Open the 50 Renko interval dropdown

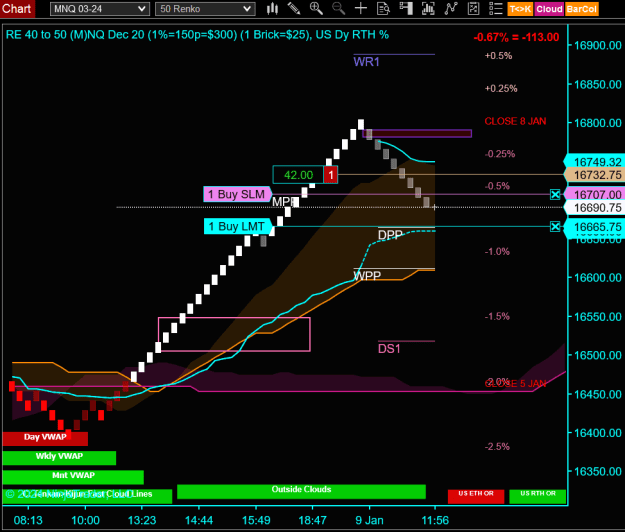[x=205, y=9]
